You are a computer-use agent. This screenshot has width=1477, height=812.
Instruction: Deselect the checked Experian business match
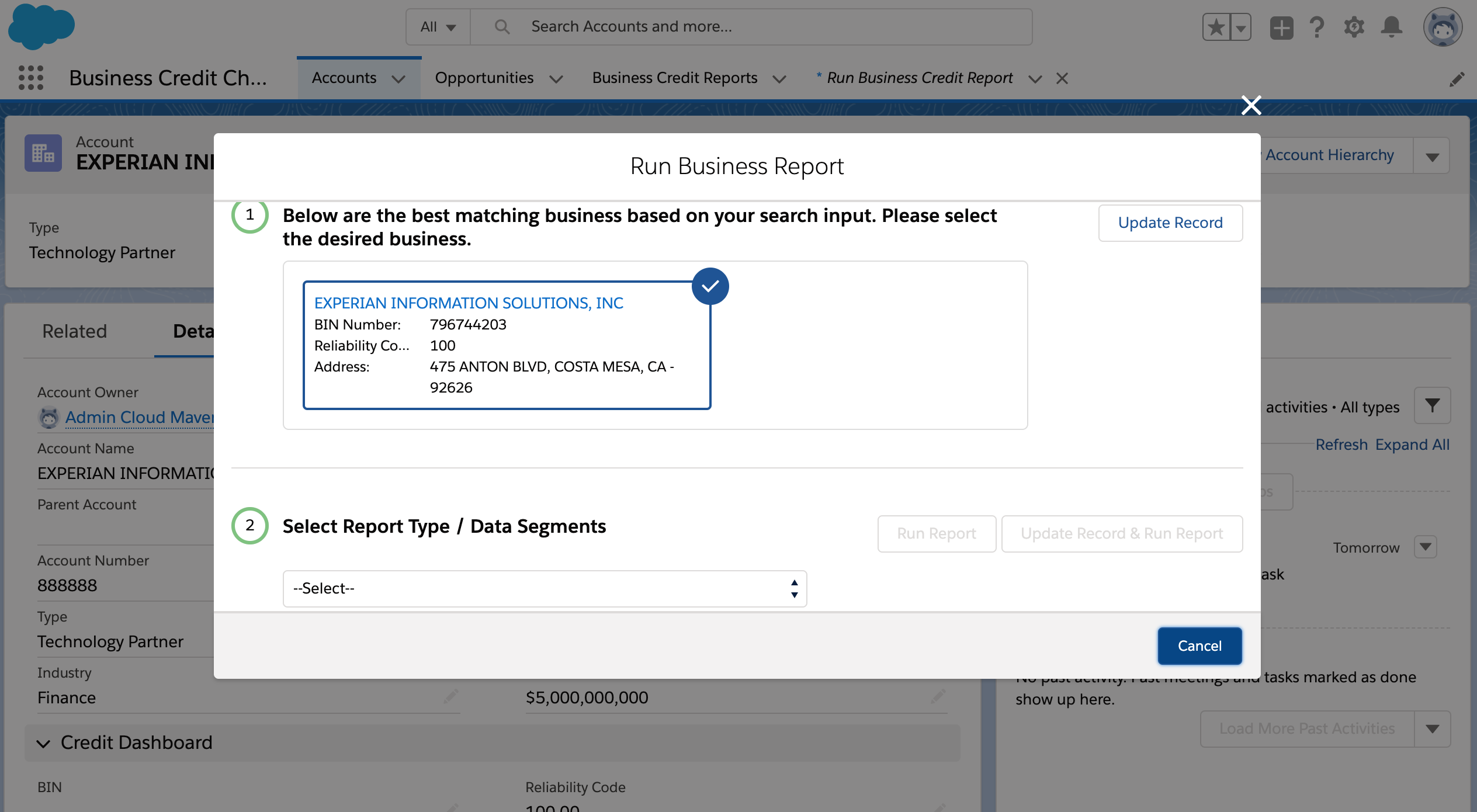point(710,286)
